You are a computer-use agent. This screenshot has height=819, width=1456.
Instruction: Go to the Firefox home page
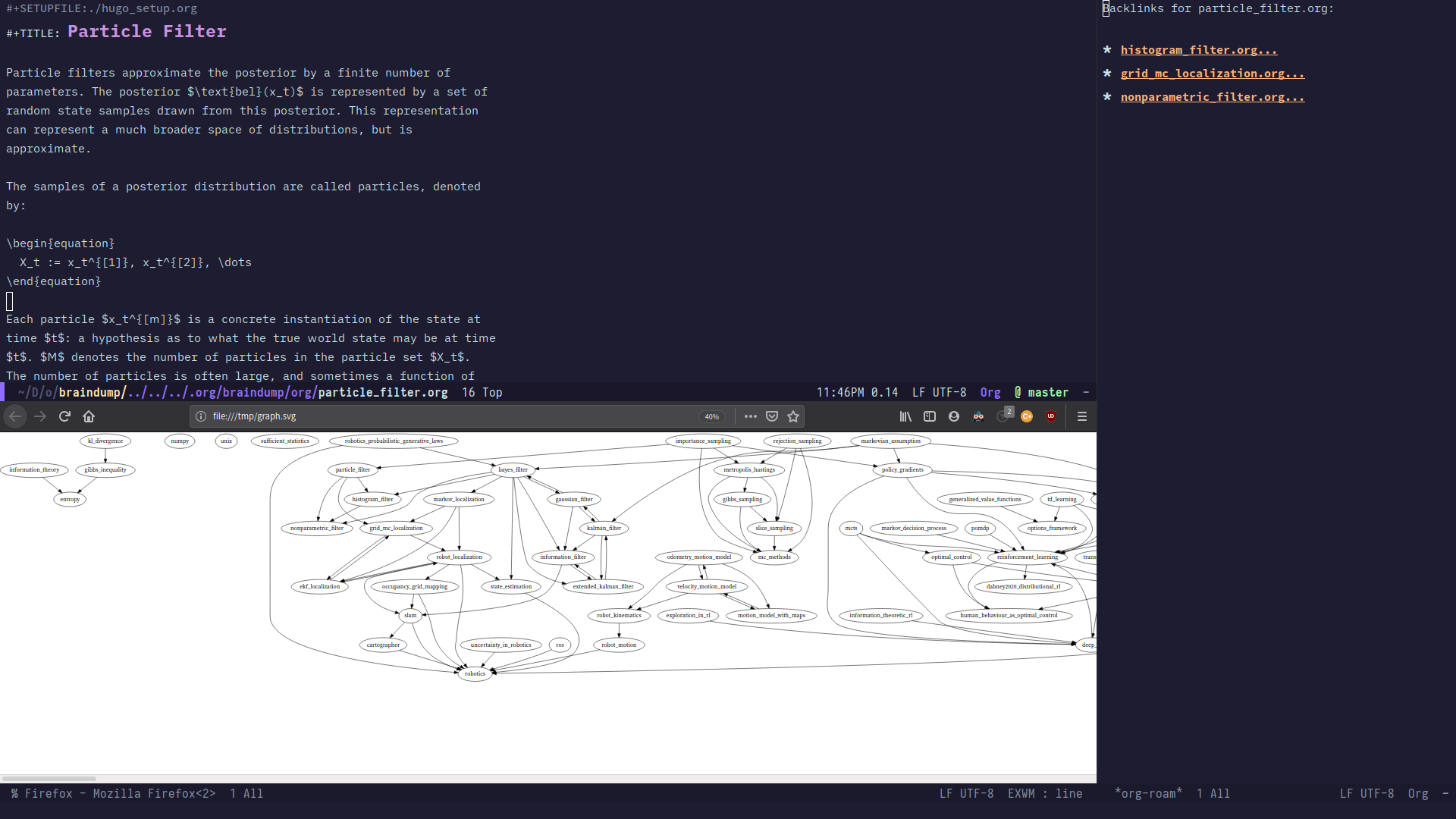89,416
